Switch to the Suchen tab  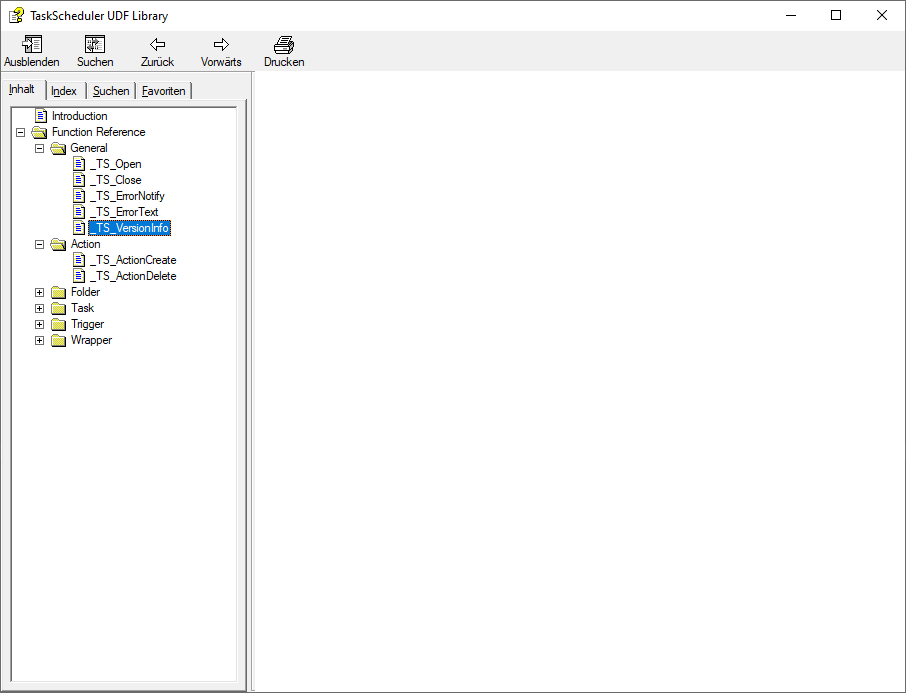[x=111, y=91]
